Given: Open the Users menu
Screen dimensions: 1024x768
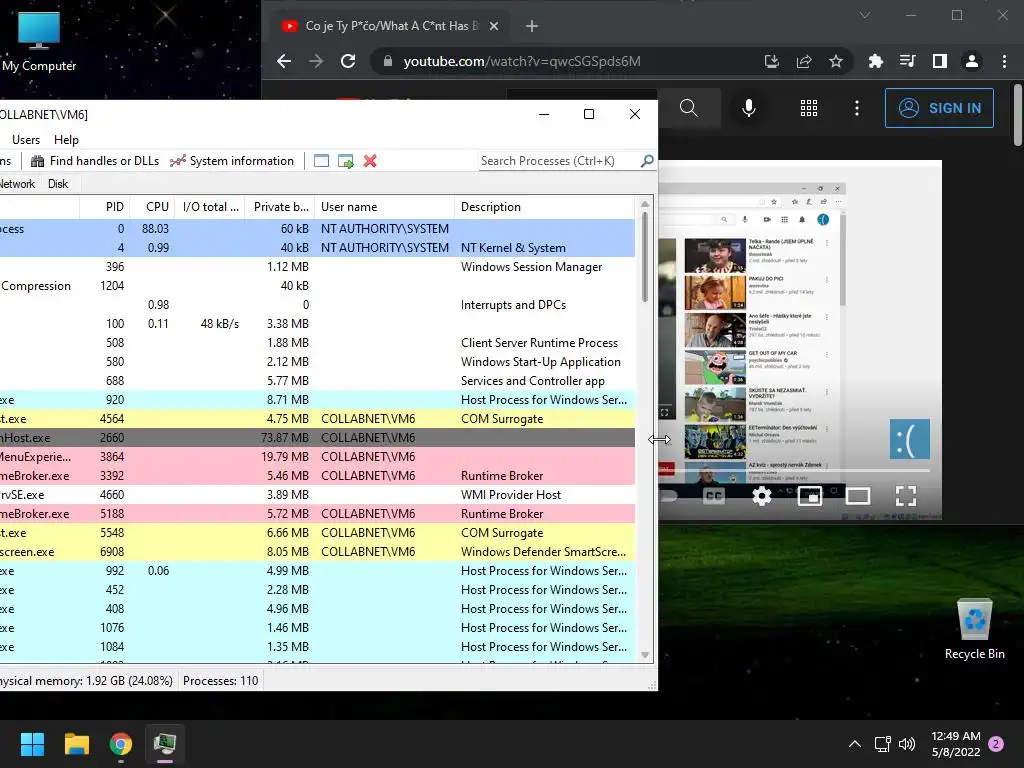Looking at the screenshot, I should (26, 140).
